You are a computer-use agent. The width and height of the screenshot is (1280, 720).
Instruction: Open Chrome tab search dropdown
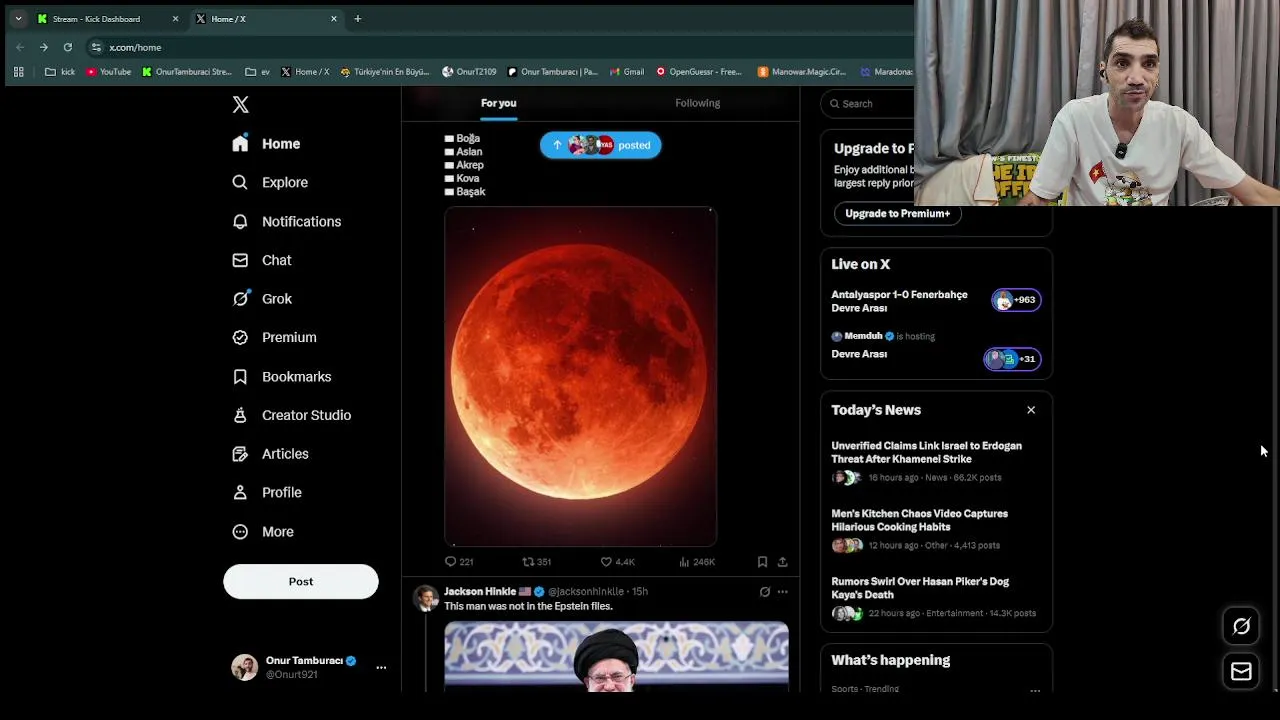[18, 19]
